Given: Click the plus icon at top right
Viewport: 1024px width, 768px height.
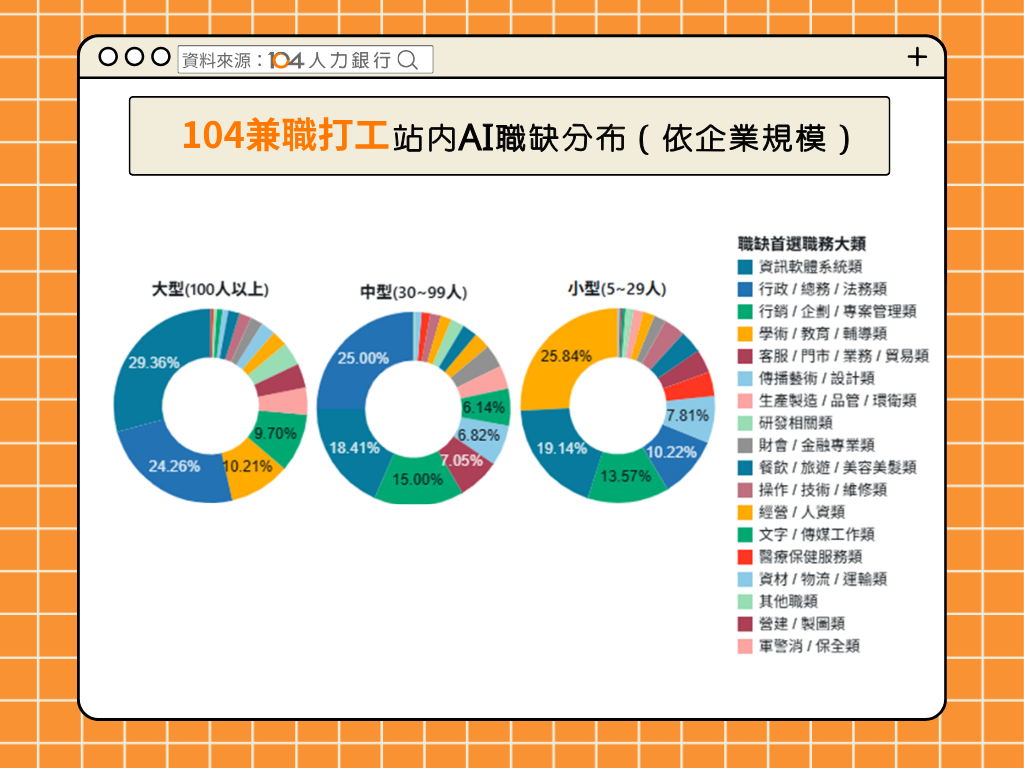Looking at the screenshot, I should pyautogui.click(x=916, y=57).
